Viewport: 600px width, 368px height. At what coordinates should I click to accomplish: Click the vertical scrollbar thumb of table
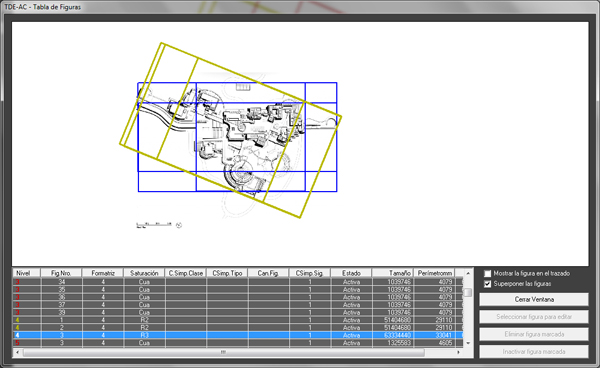(x=468, y=293)
